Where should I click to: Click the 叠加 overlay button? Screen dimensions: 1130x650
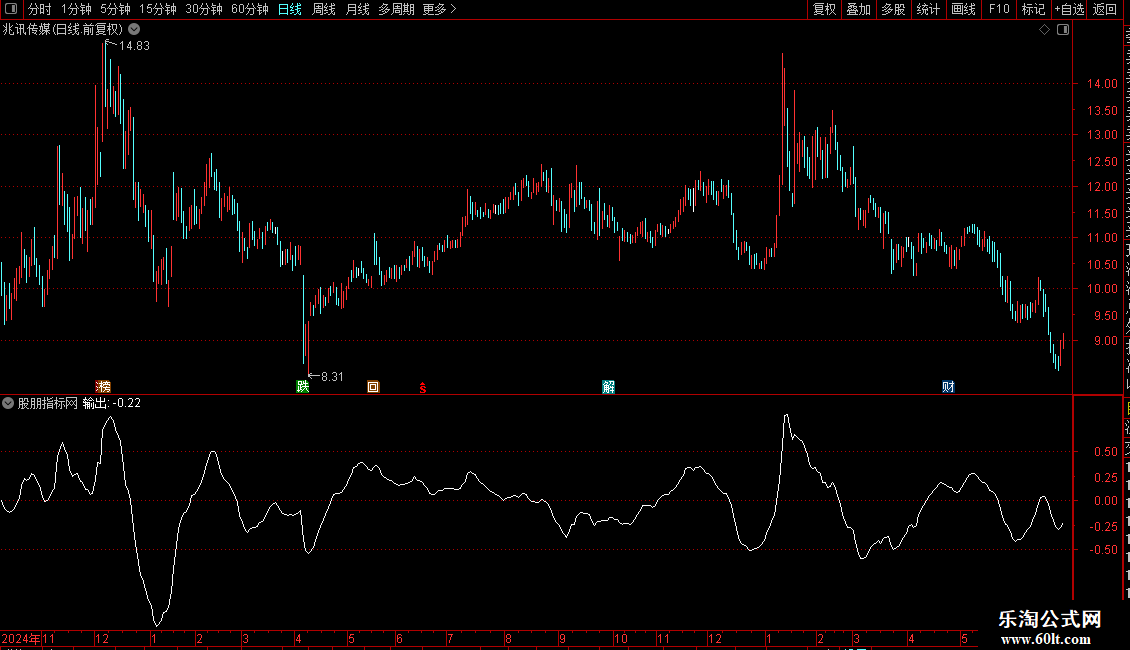pyautogui.click(x=858, y=9)
